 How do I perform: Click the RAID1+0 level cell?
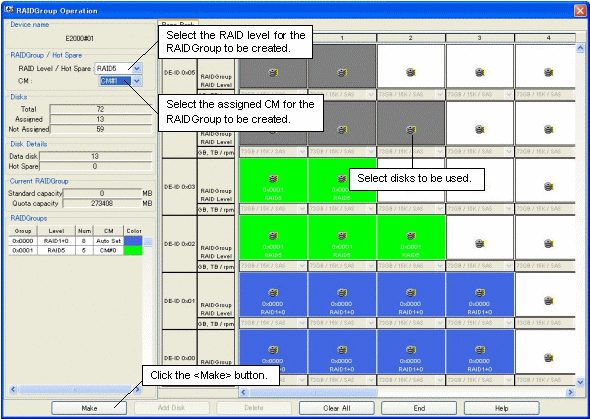(x=56, y=241)
